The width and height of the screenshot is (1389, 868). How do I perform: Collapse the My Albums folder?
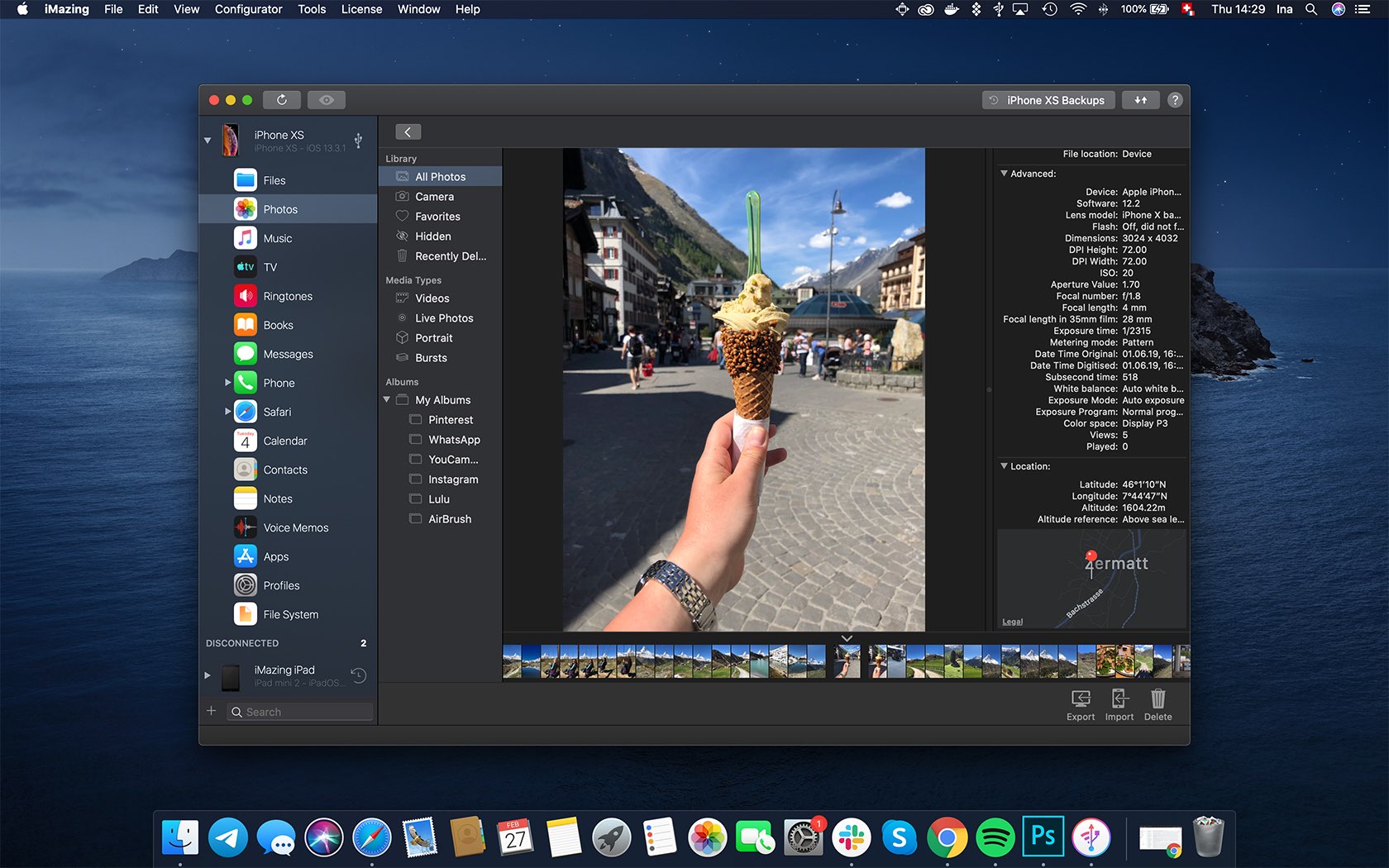[x=386, y=400]
